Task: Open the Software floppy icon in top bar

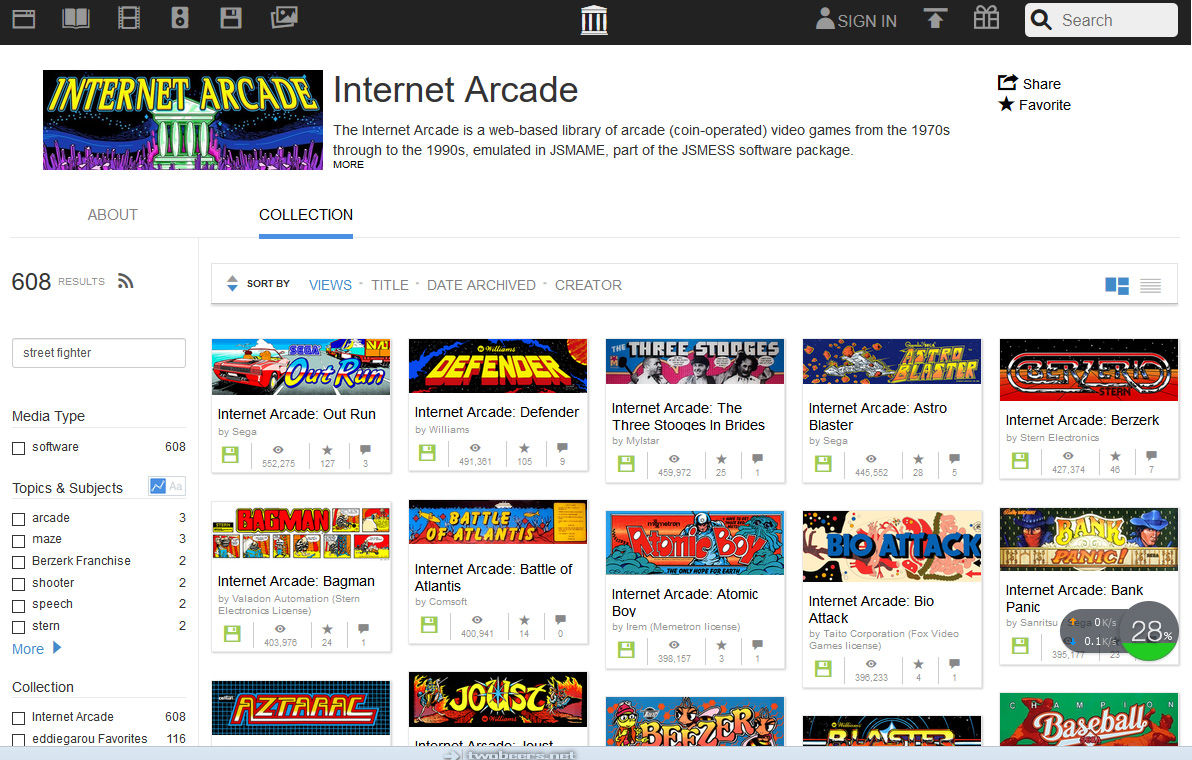Action: 231,17
